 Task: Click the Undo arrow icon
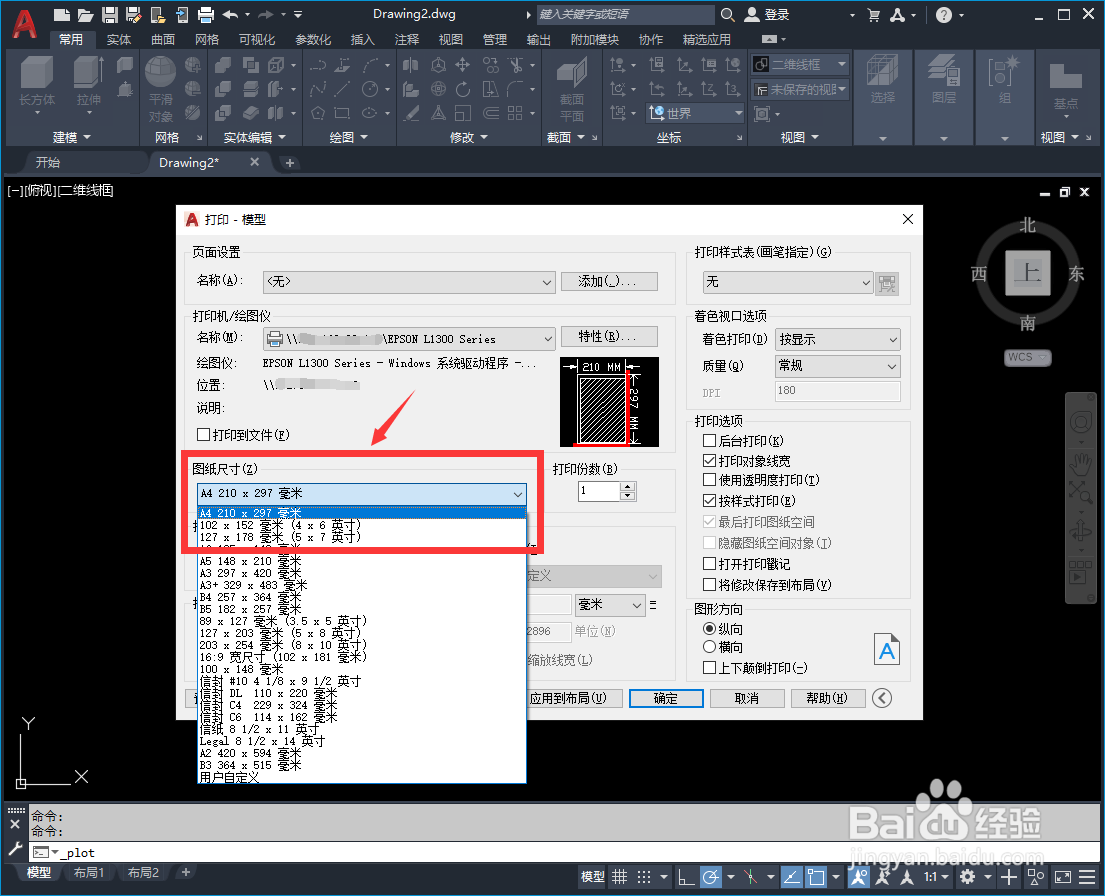click(230, 14)
